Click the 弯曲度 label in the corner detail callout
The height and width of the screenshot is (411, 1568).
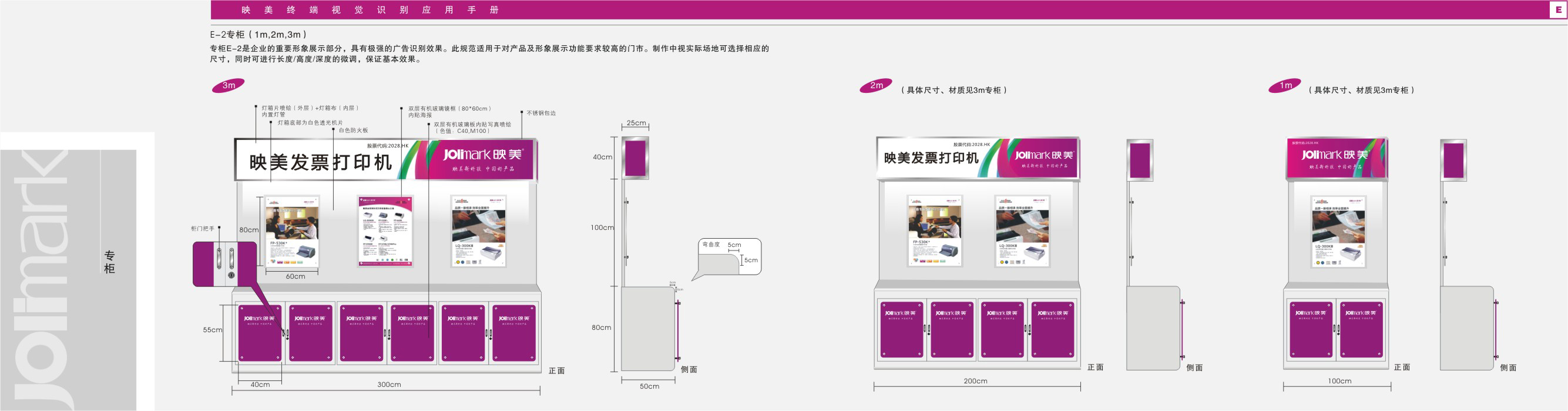pos(711,245)
